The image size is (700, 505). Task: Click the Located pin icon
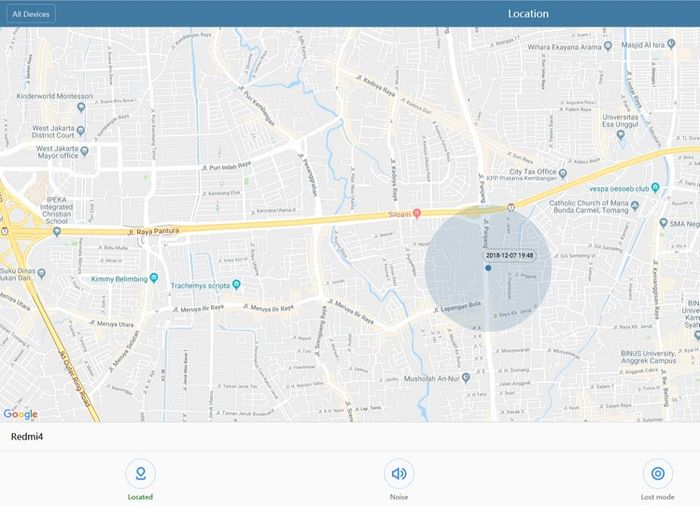141,473
